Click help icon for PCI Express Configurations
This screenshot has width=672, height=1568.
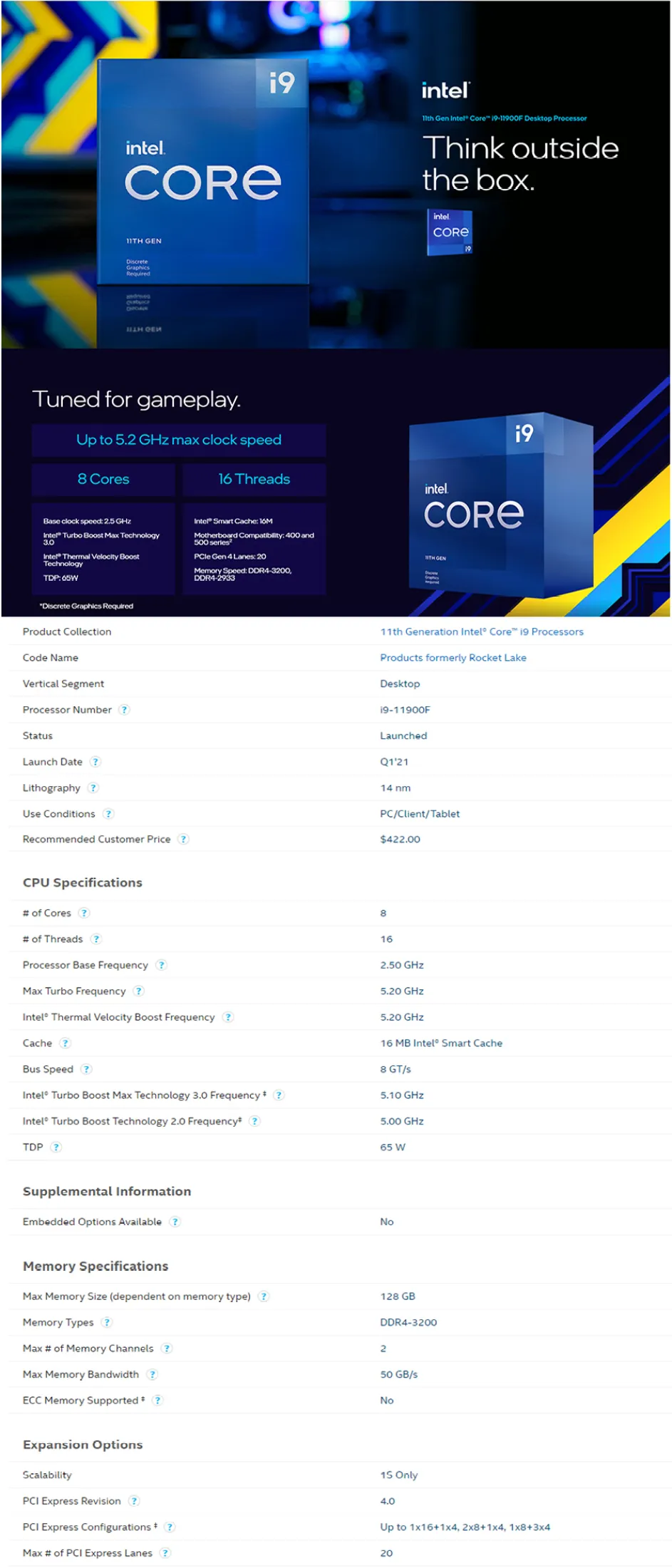(x=170, y=1527)
